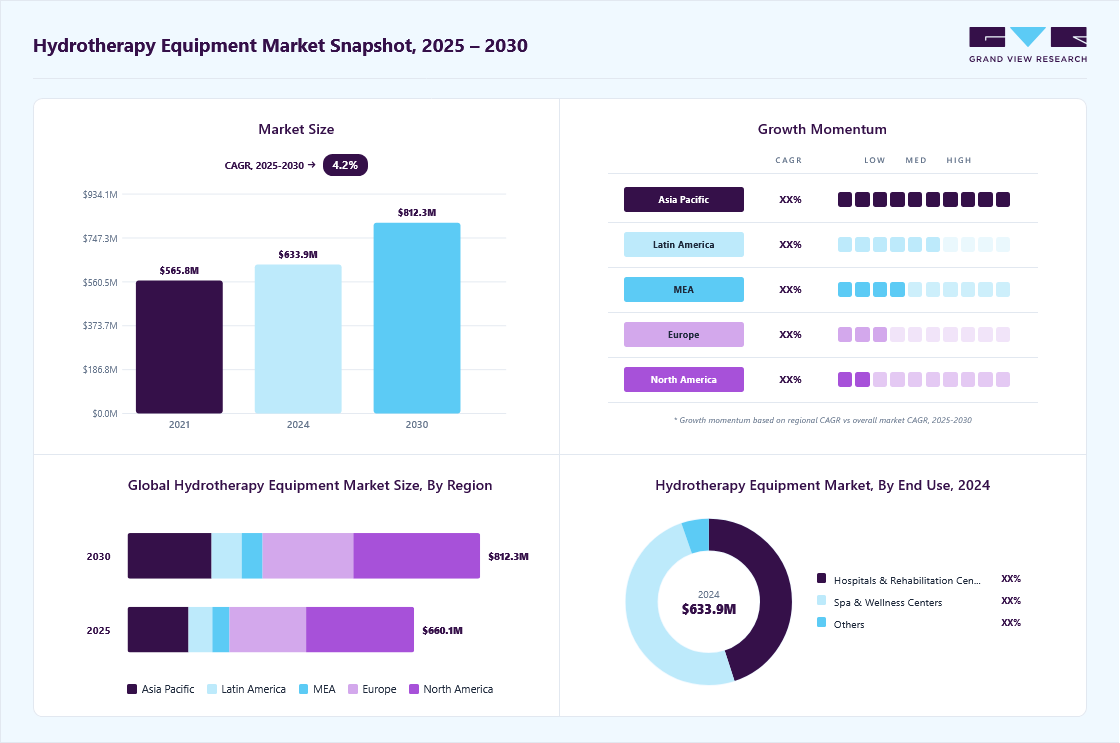
Task: Click the $660.1M total for 2025
Action: click(442, 630)
